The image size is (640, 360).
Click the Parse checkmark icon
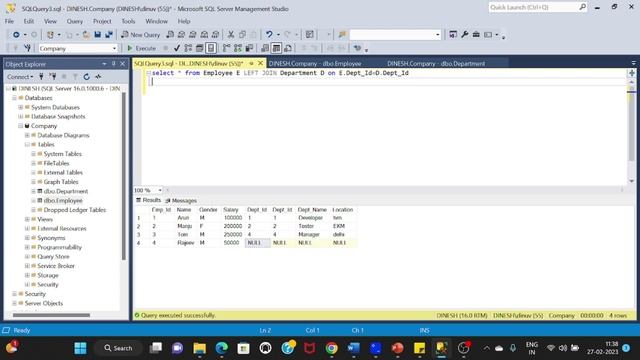coord(177,48)
